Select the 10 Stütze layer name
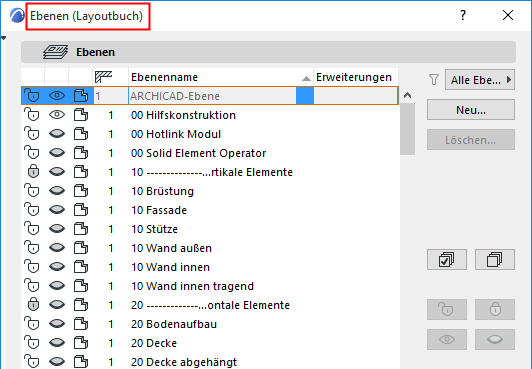The width and height of the screenshot is (532, 369). click(x=154, y=229)
